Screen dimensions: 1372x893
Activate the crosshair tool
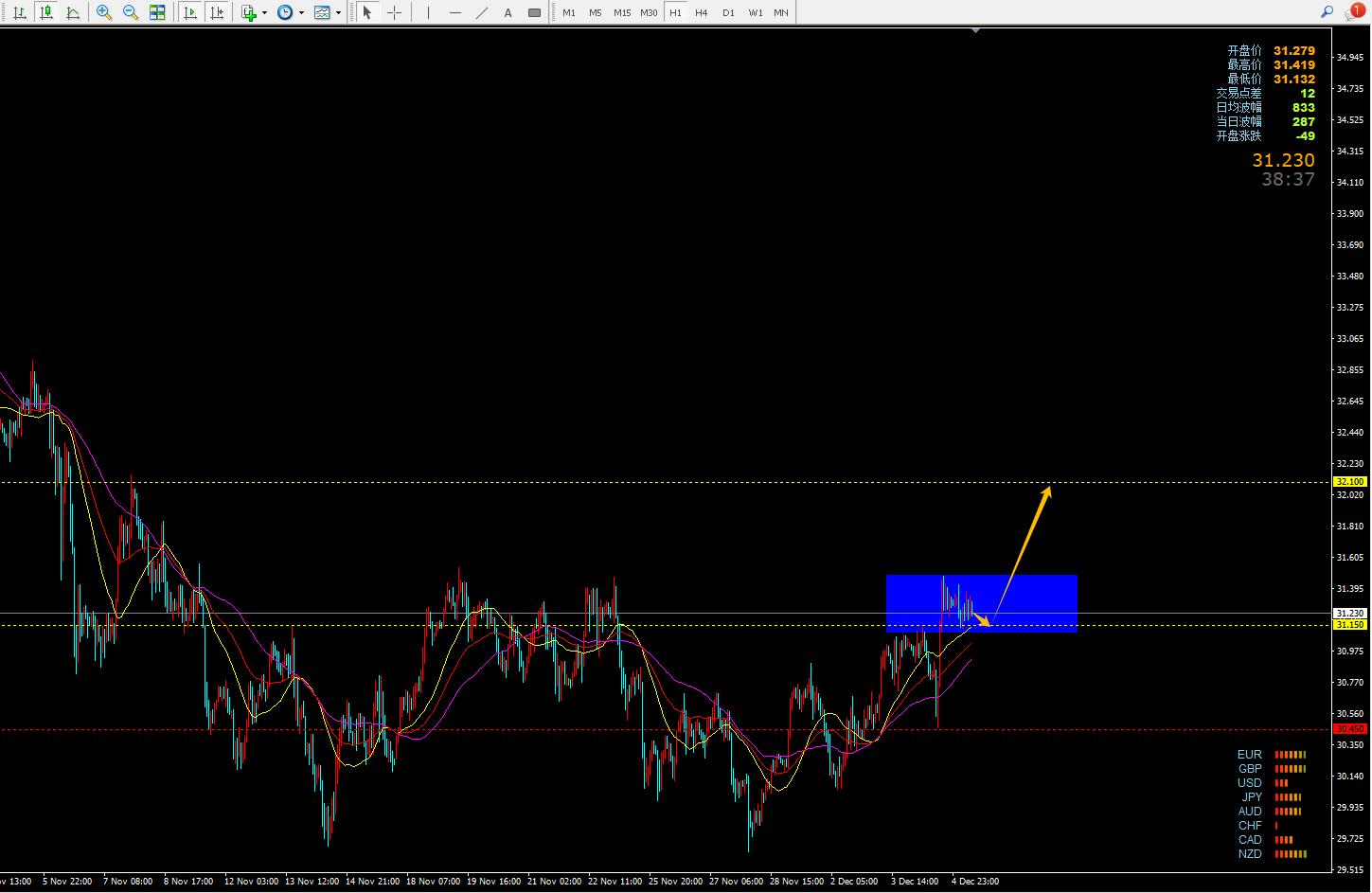pos(394,12)
